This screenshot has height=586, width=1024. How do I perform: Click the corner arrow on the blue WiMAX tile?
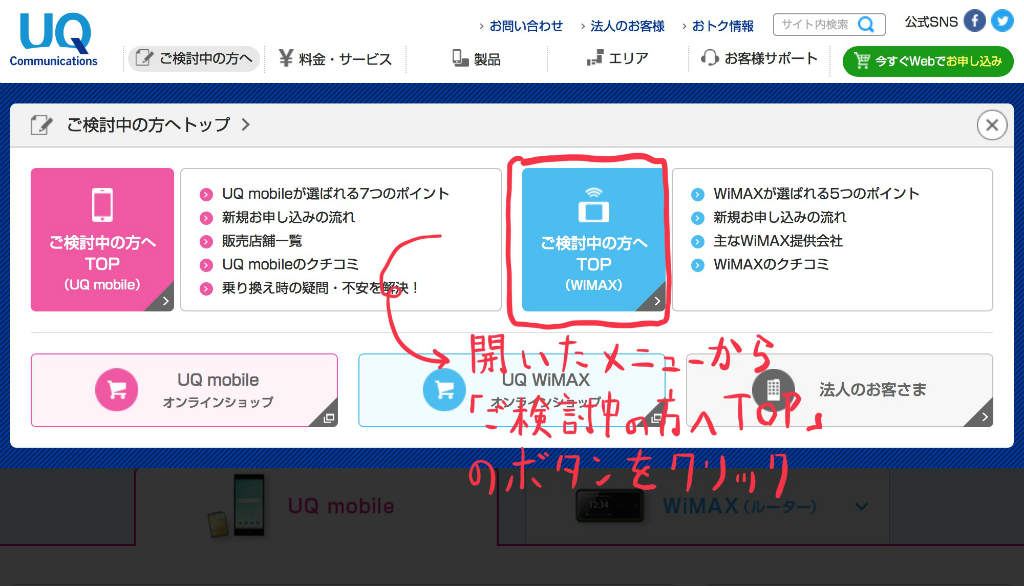(x=656, y=299)
